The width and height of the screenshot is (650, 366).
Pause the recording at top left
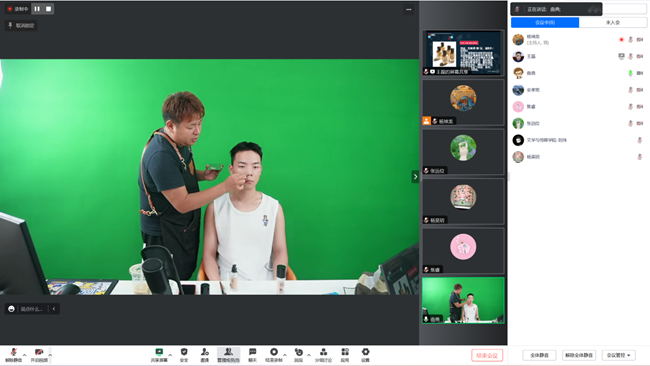click(37, 9)
